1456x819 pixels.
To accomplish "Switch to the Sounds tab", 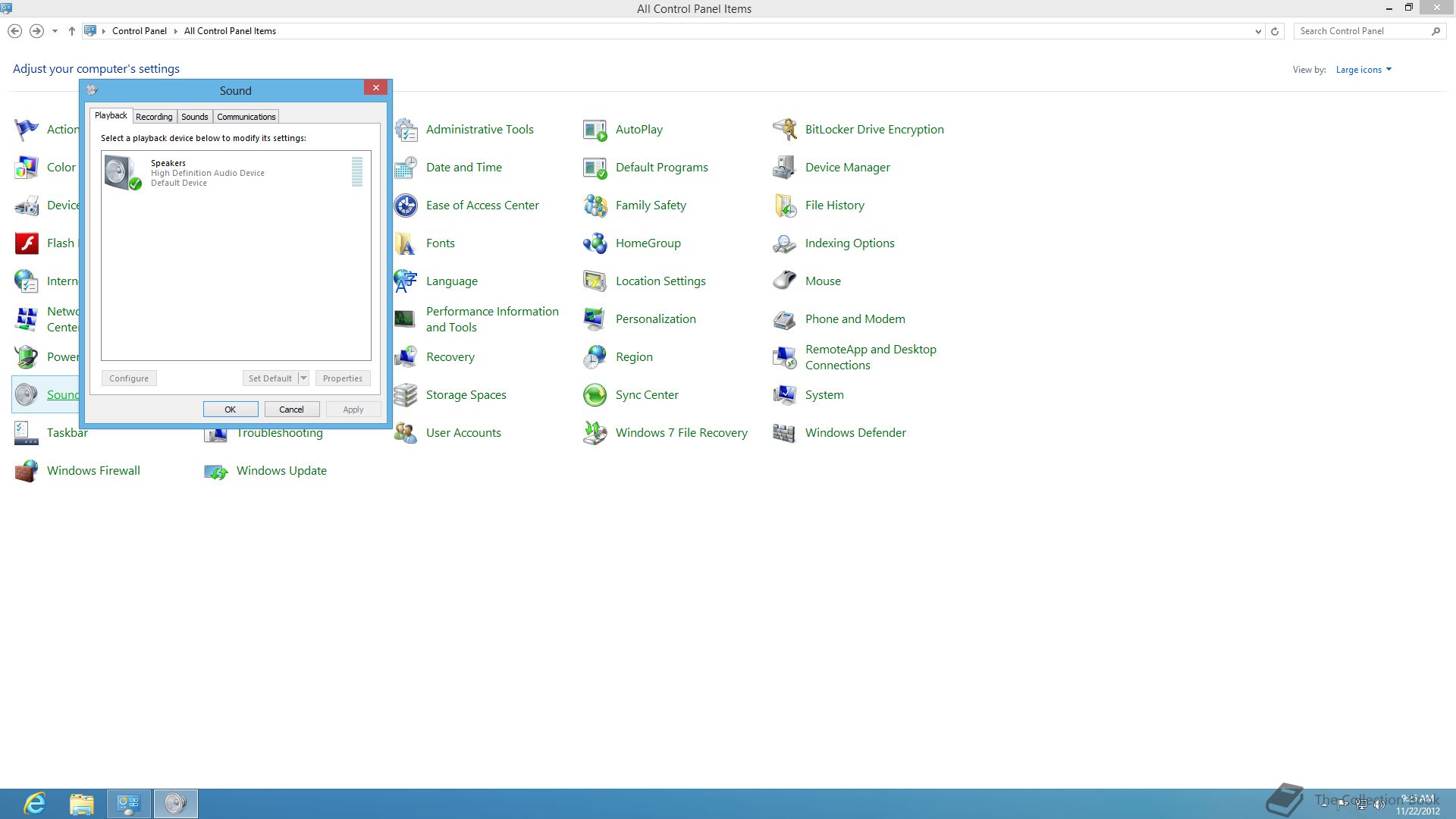I will [195, 117].
